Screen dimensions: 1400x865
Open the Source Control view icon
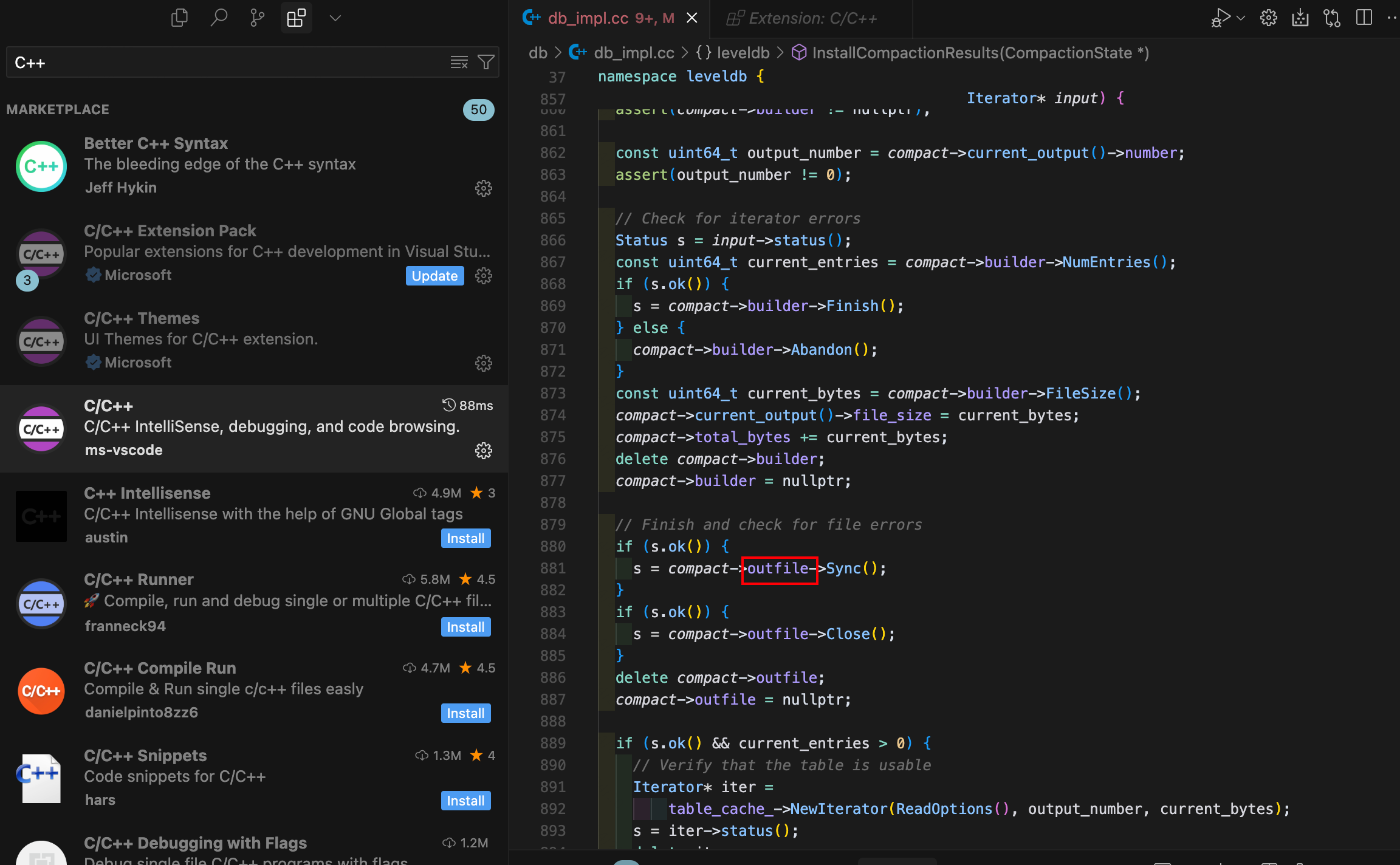point(257,18)
